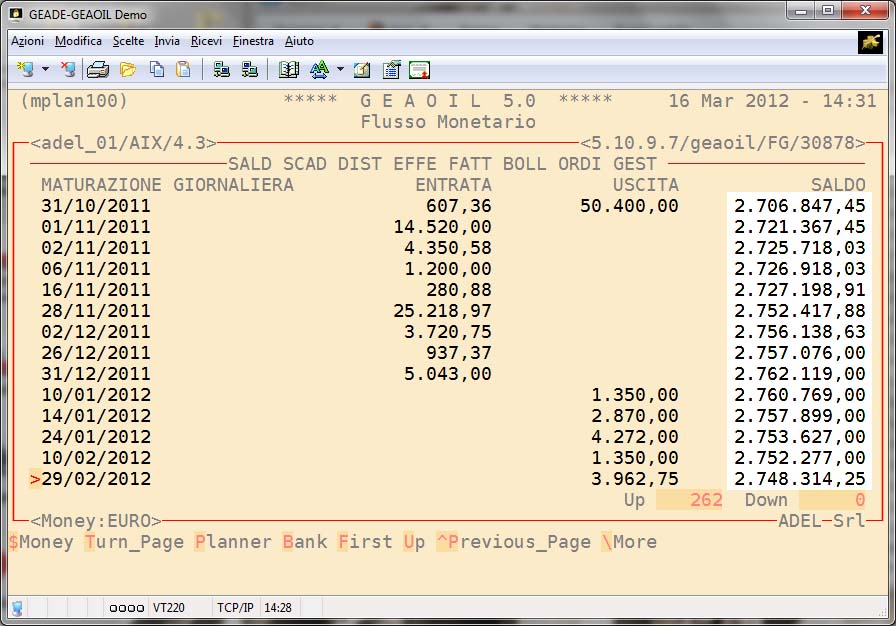Click the Up counter field showing 262

tap(689, 500)
